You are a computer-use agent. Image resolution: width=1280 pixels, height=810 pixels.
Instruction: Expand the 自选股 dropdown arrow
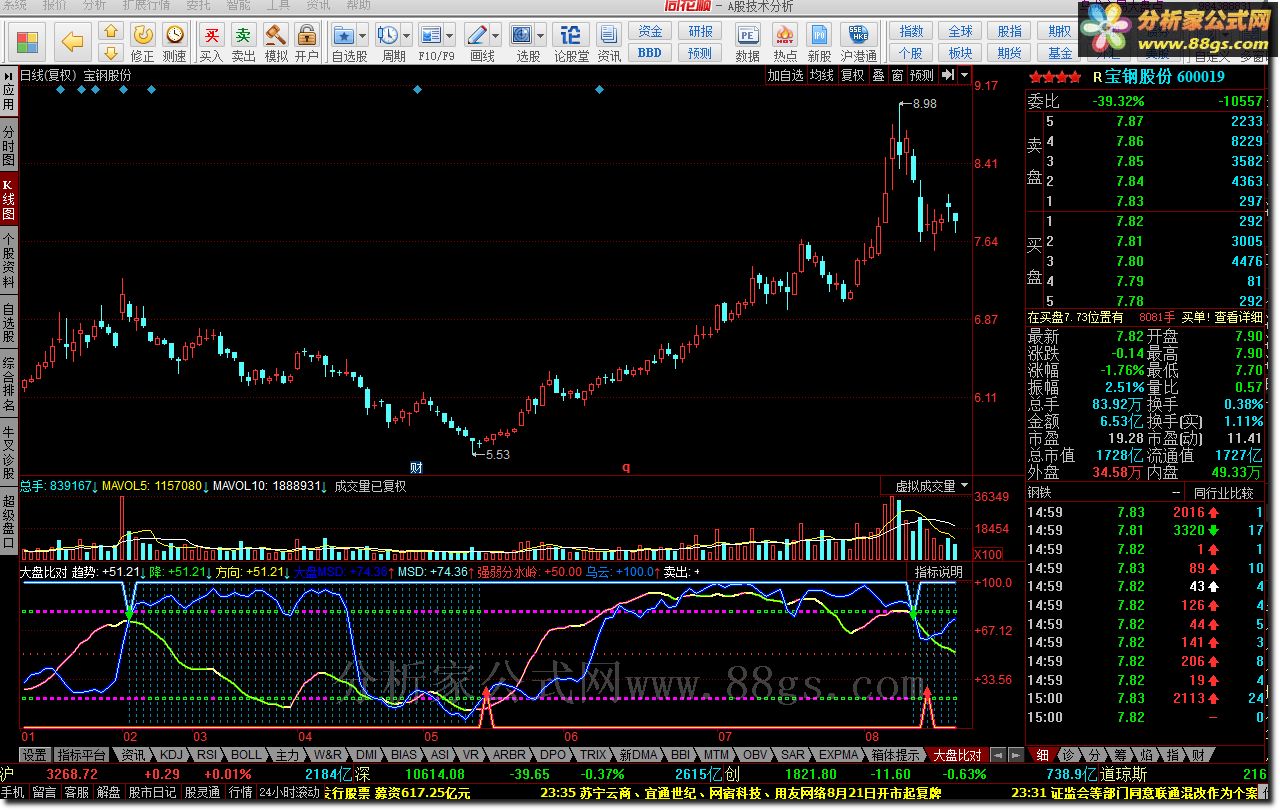tap(364, 34)
